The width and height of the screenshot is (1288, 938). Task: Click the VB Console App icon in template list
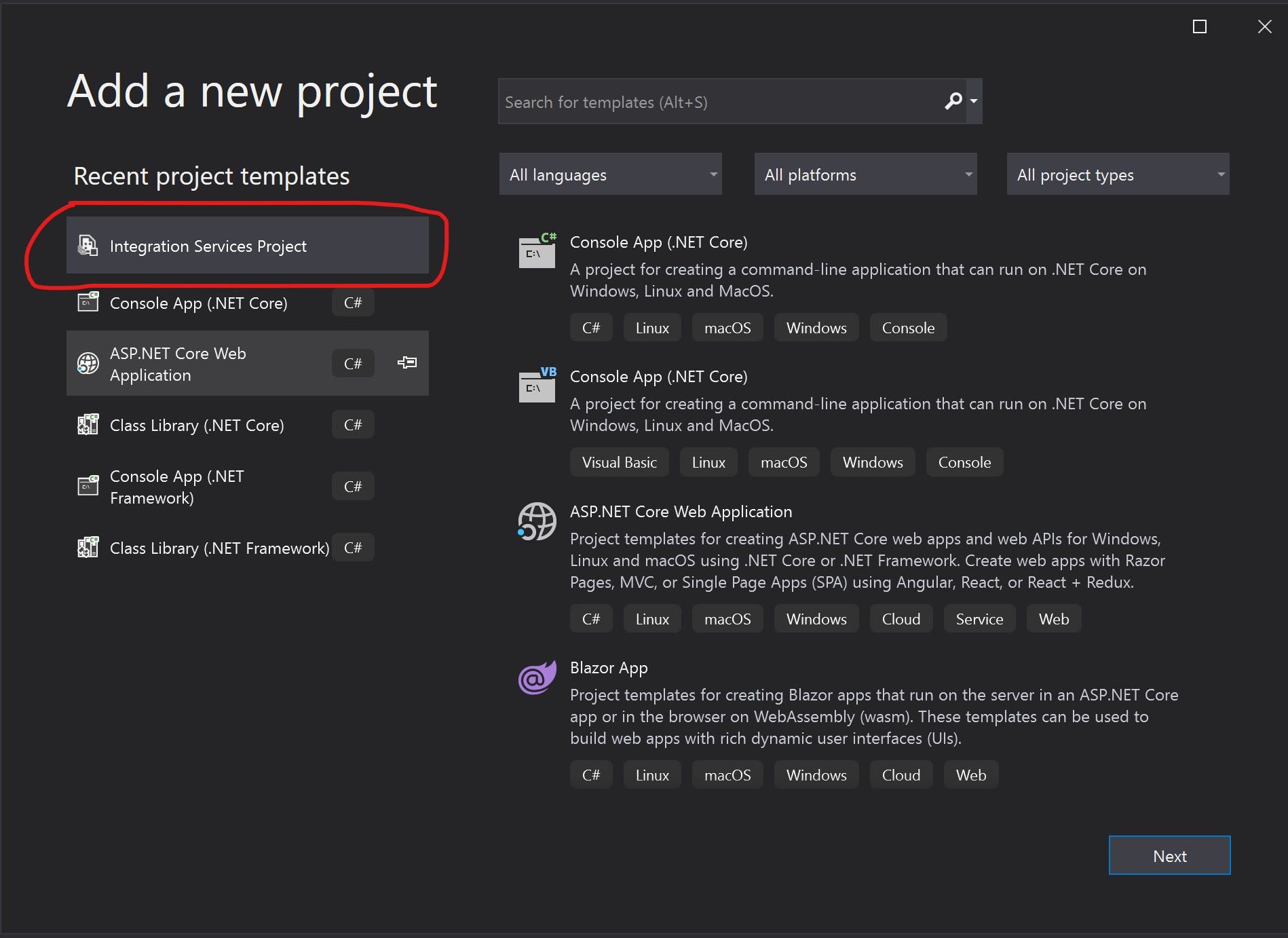click(537, 385)
